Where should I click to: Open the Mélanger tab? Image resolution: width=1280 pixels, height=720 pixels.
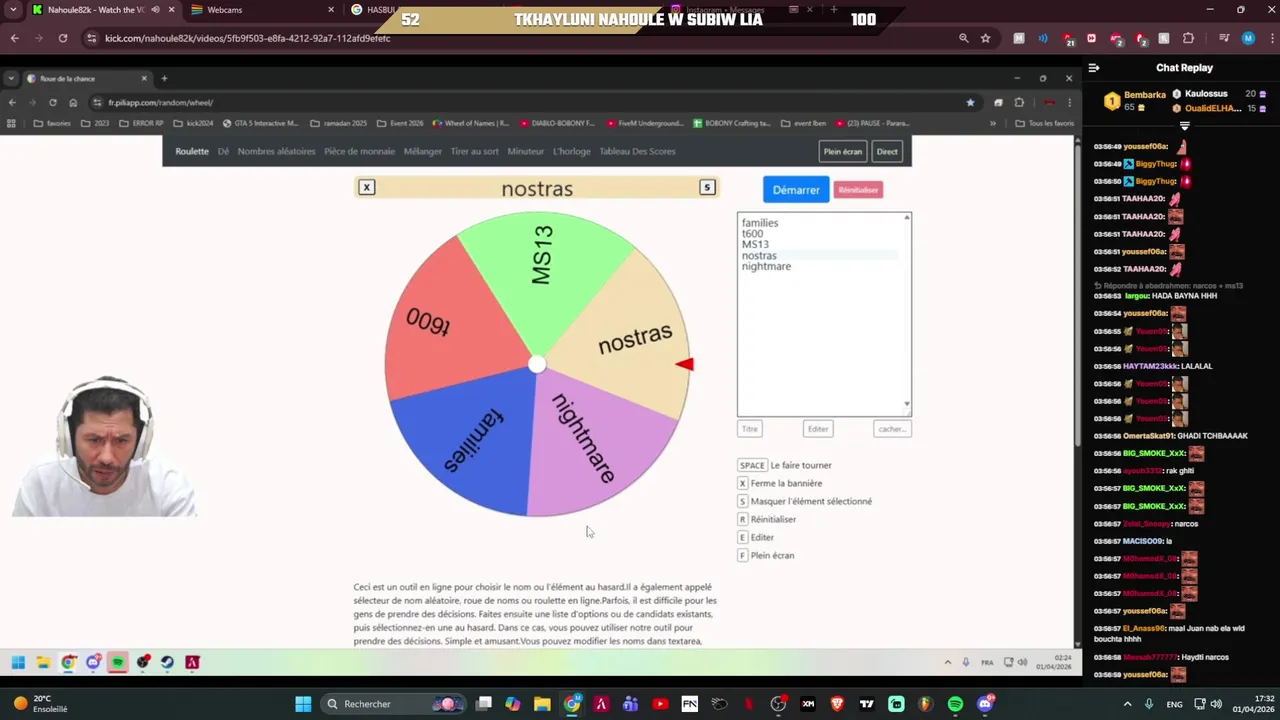click(423, 152)
